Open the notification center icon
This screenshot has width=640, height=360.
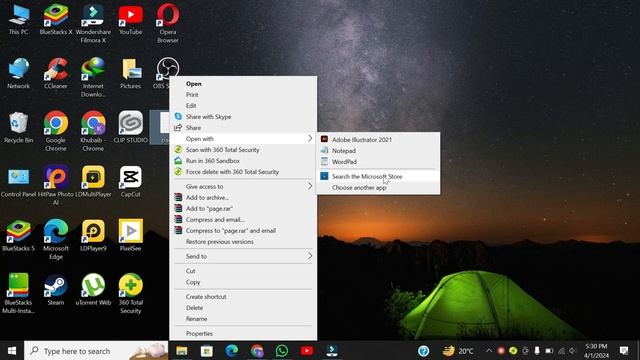point(624,351)
